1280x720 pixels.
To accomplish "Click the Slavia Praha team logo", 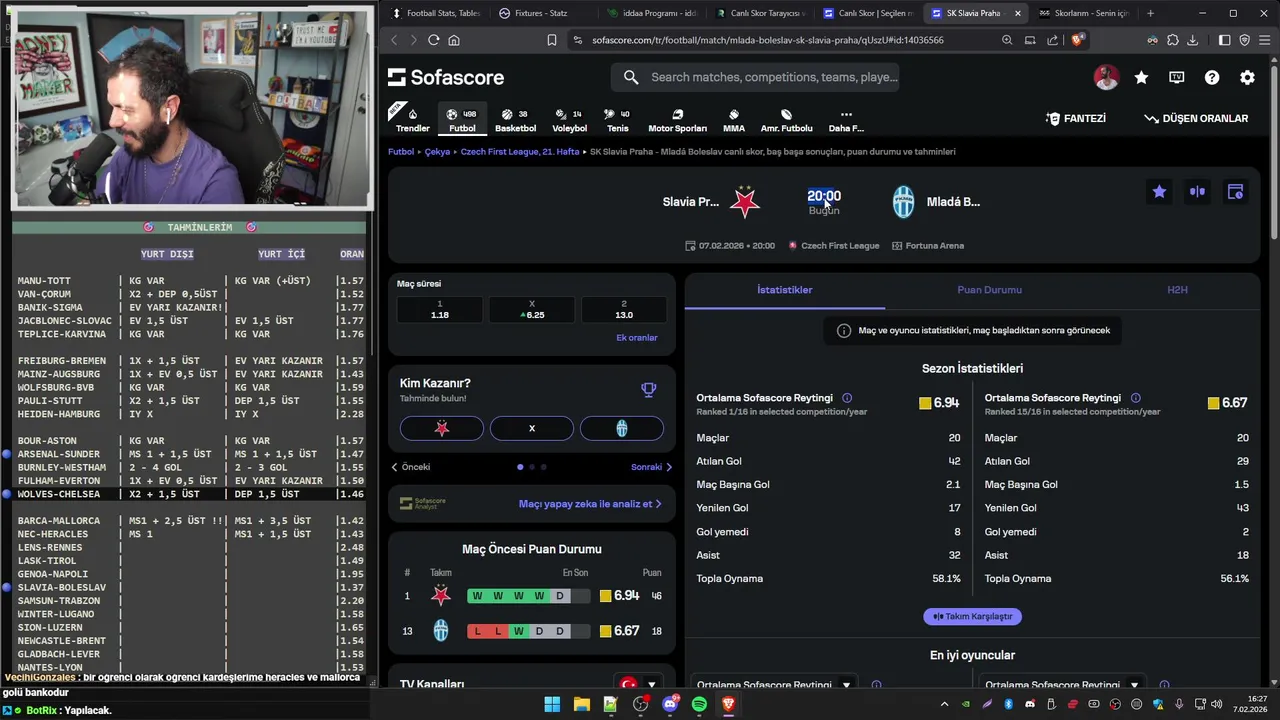I will (x=744, y=202).
